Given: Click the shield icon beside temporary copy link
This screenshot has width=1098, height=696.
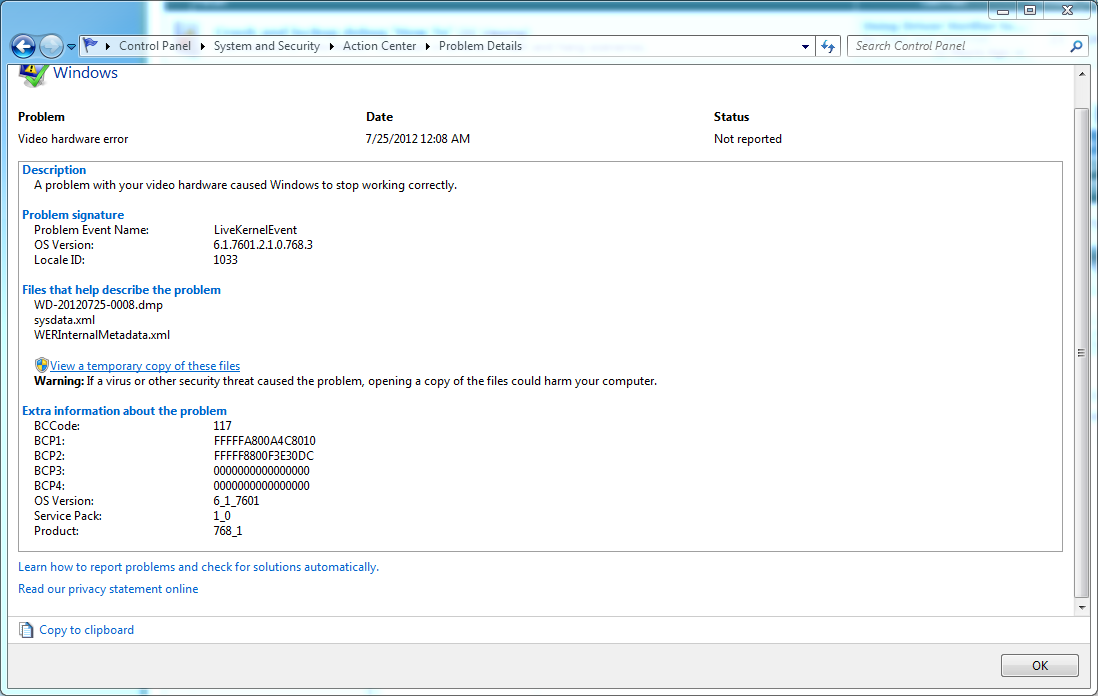Looking at the screenshot, I should (x=41, y=365).
